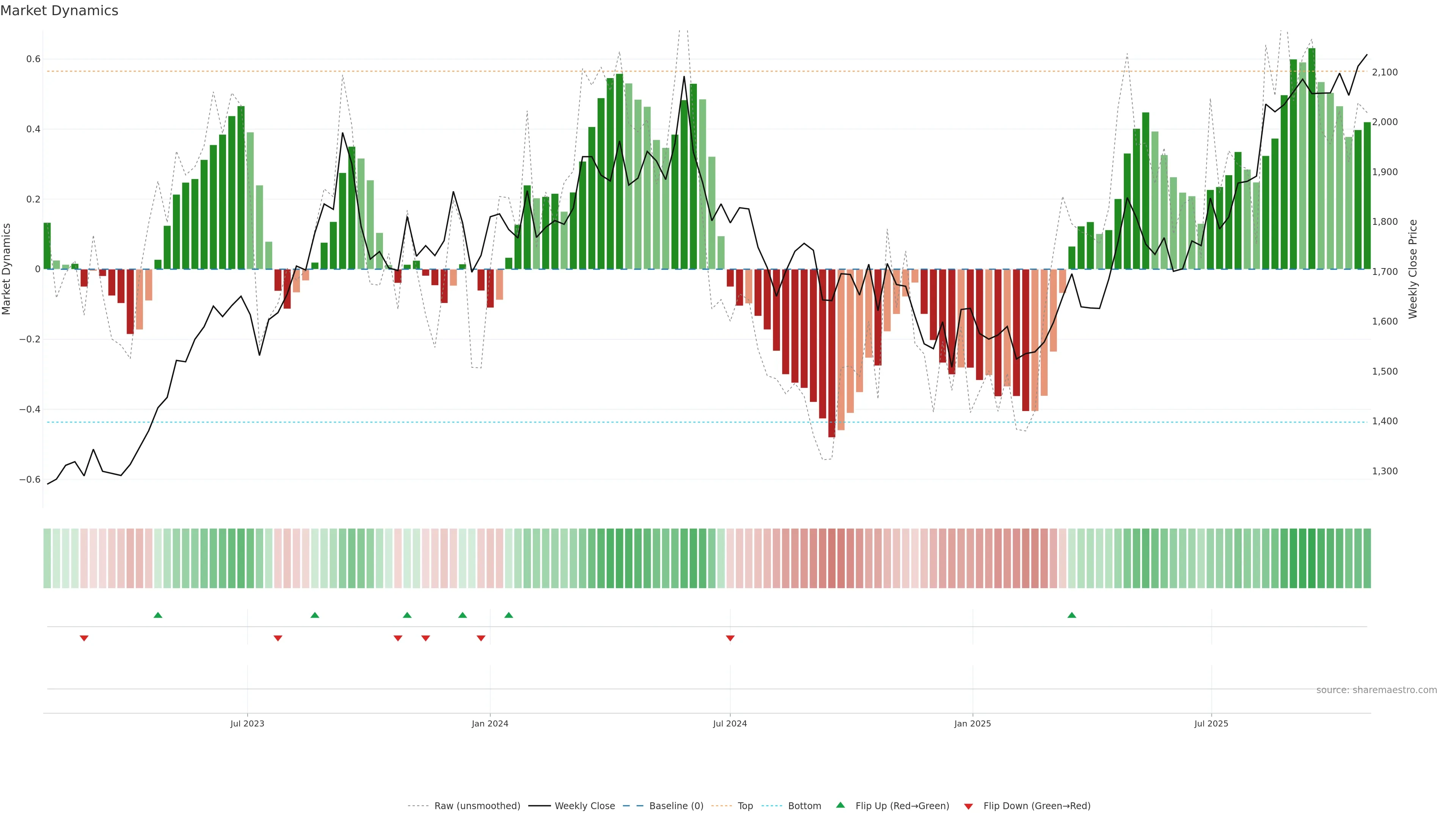Viewport: 1456px width, 819px height.
Task: Click the Weekly Close Price axis title
Action: pos(1413,269)
